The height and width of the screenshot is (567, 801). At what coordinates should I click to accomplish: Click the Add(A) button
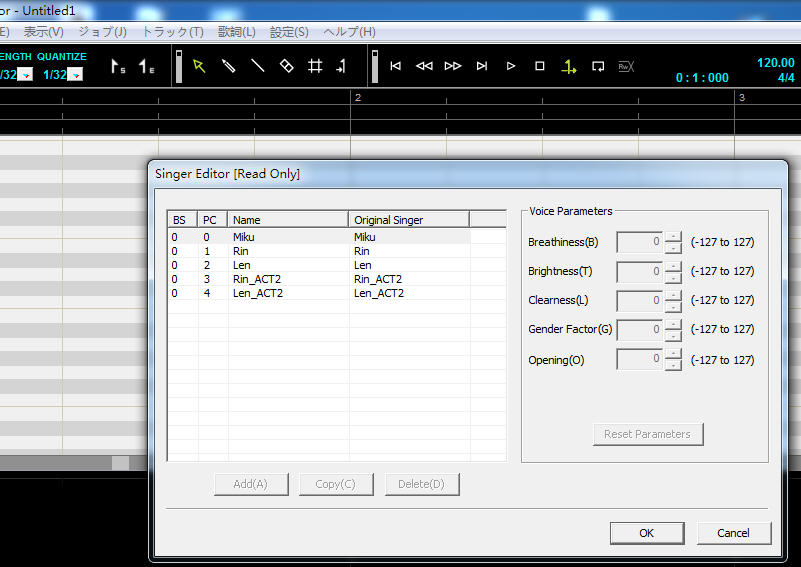pyautogui.click(x=251, y=484)
